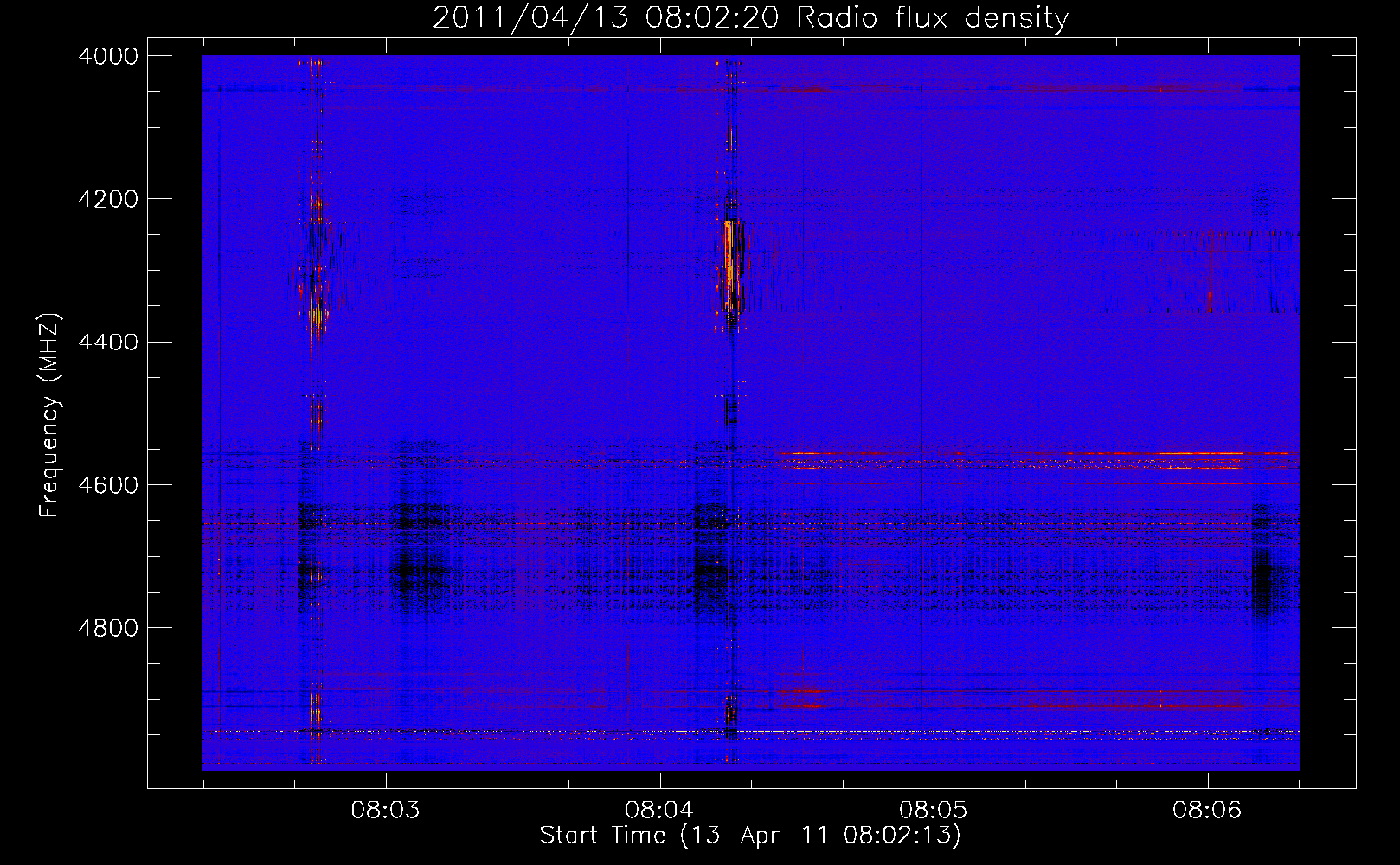Click the 08:04 time tick label
The height and width of the screenshot is (865, 1400).
pos(659,810)
